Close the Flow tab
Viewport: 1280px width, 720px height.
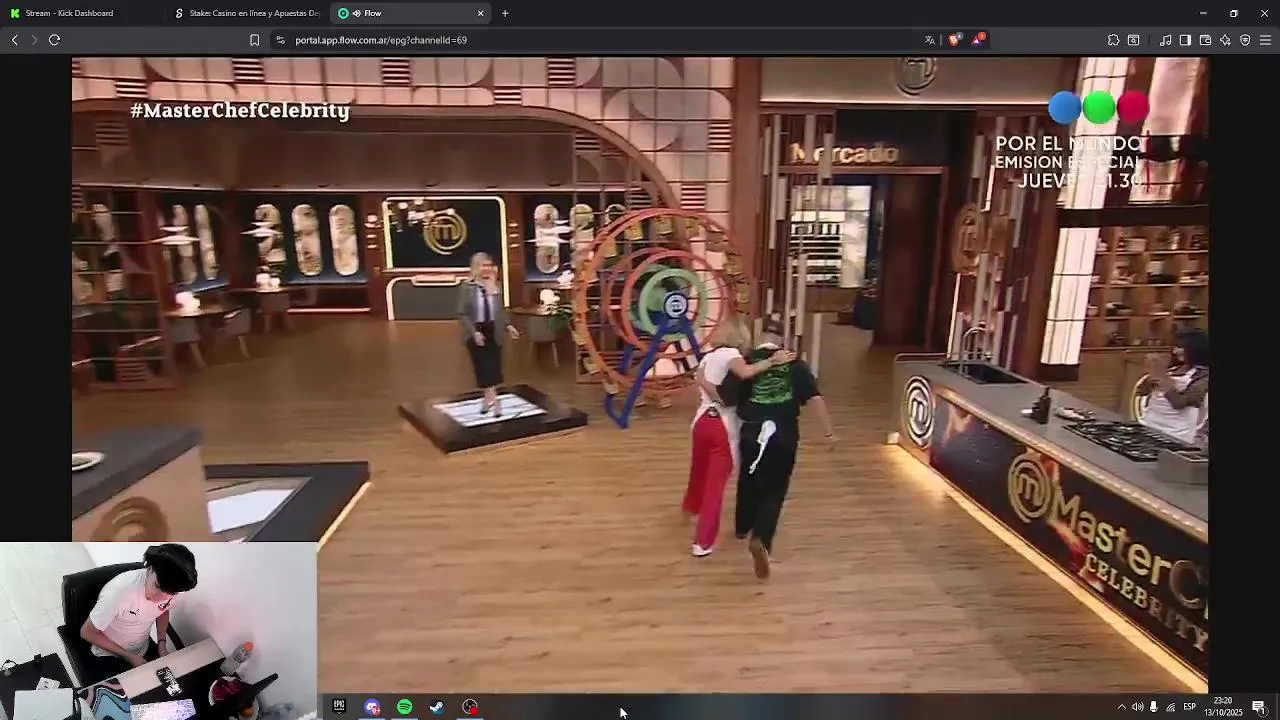(480, 13)
